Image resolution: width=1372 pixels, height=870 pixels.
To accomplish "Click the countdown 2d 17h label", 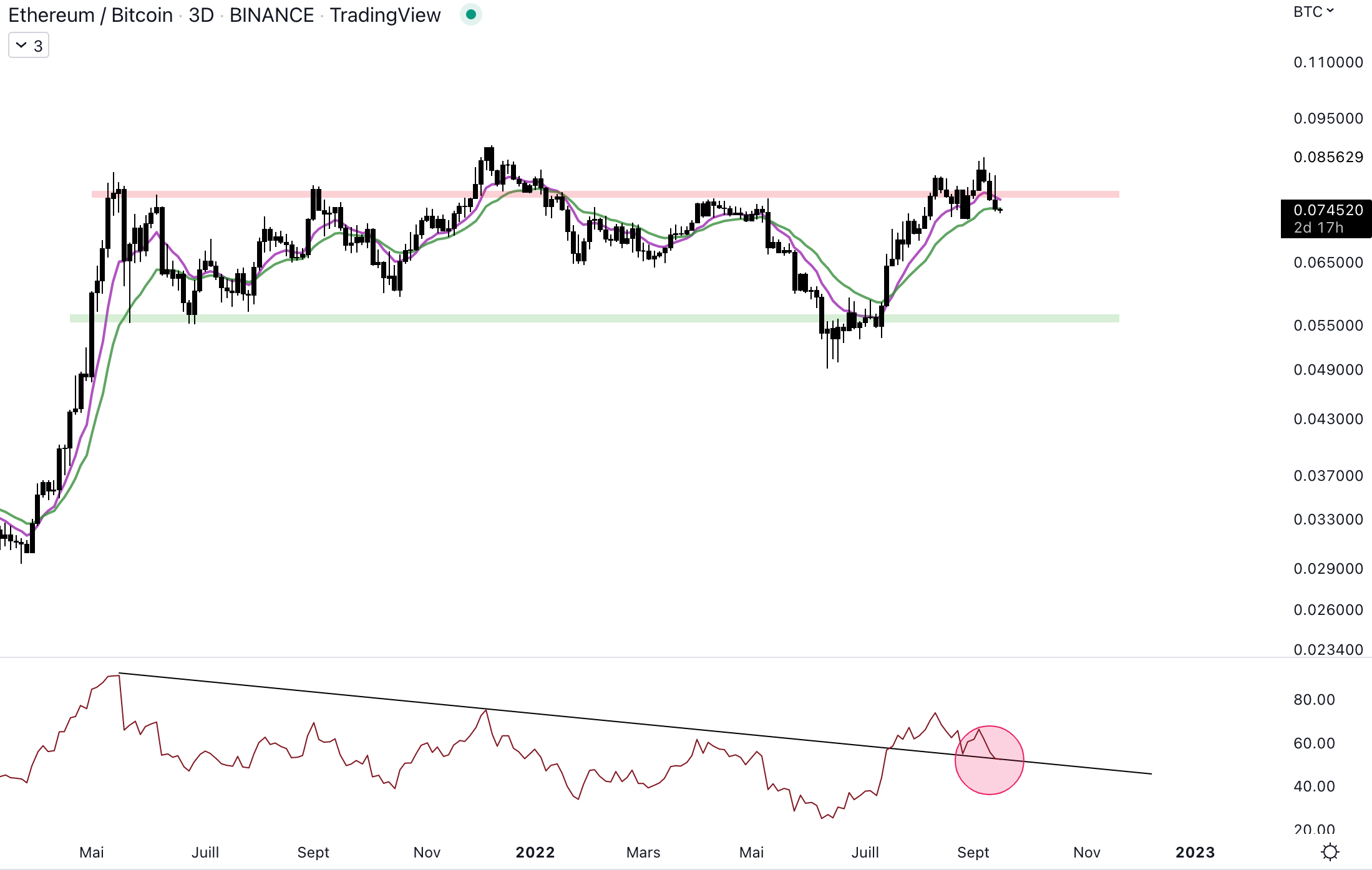I will 1318,228.
